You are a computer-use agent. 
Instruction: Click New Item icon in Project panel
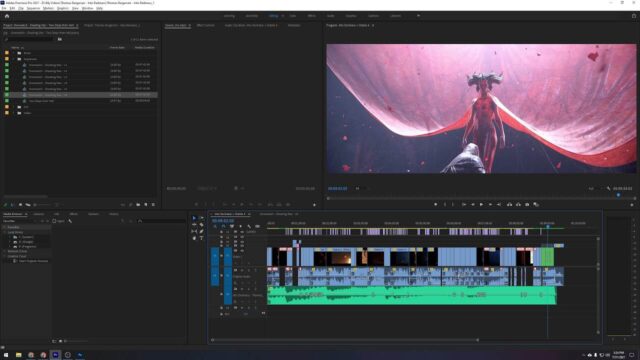[146, 204]
